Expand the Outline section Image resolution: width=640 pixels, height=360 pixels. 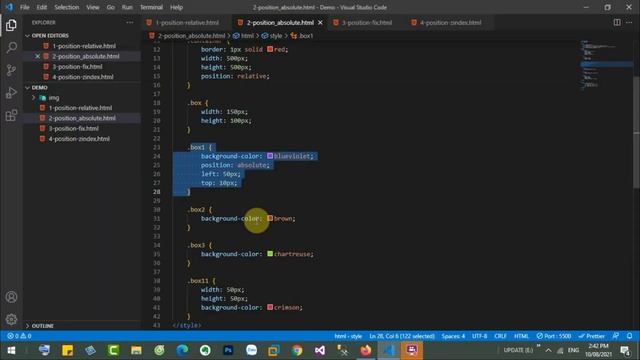41,326
